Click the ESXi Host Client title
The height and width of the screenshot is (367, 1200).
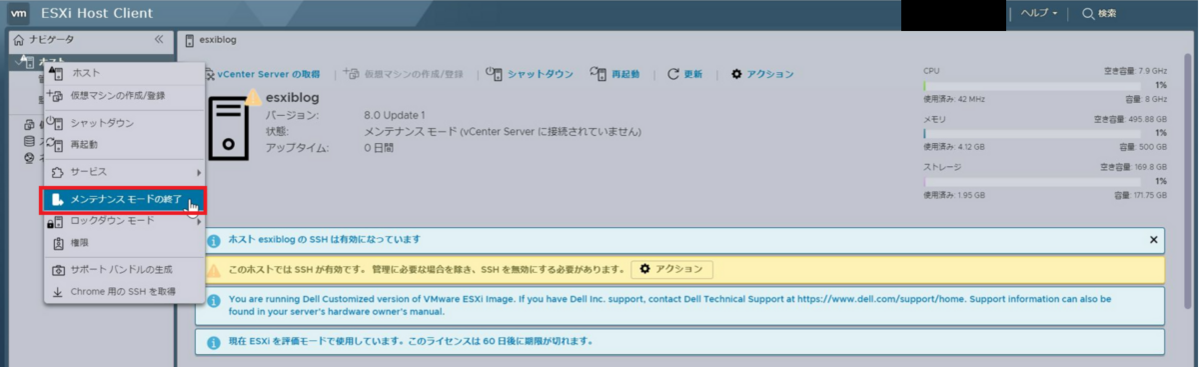click(97, 14)
